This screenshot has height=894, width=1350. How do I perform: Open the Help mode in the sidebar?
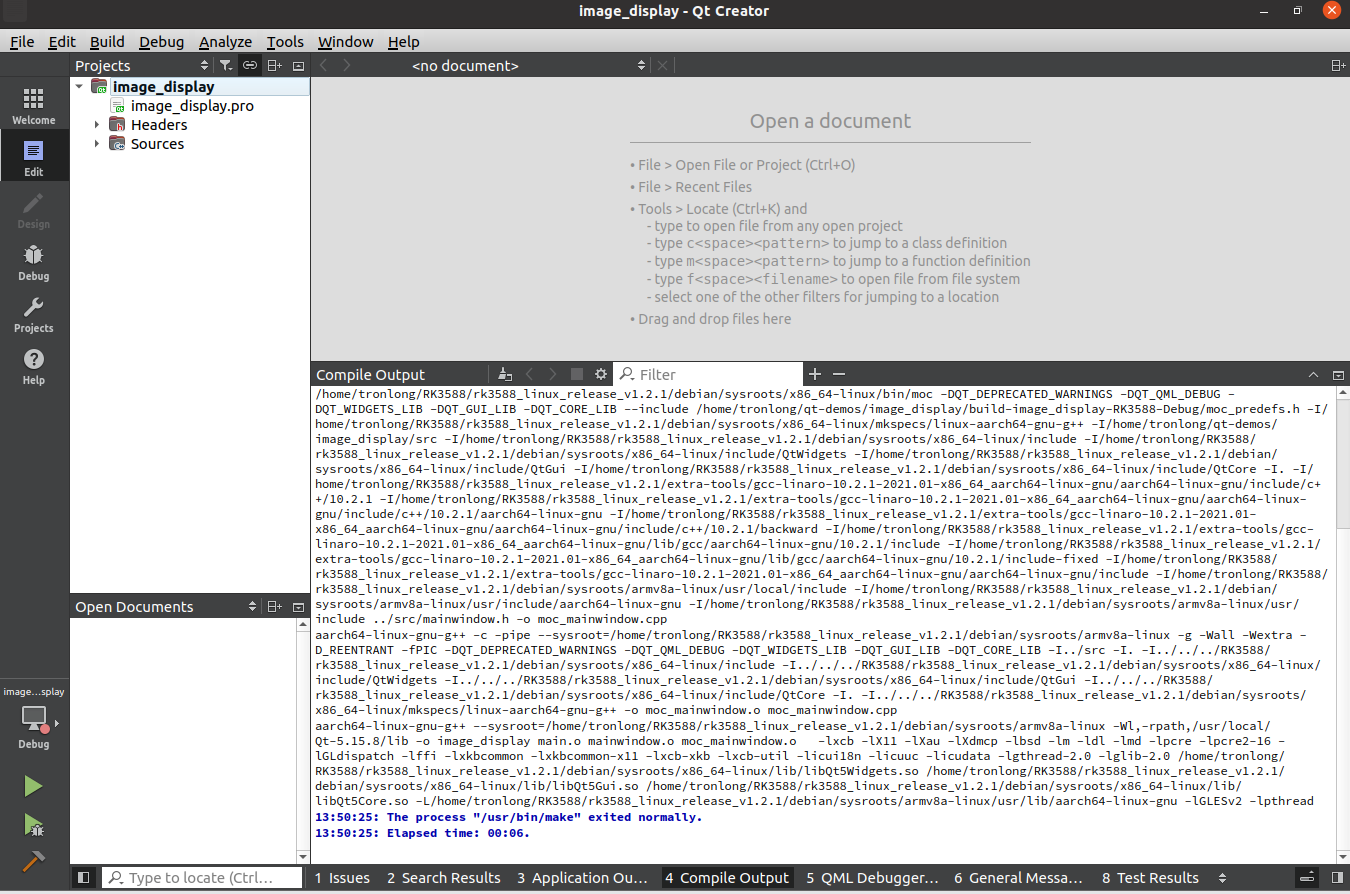coord(34,365)
